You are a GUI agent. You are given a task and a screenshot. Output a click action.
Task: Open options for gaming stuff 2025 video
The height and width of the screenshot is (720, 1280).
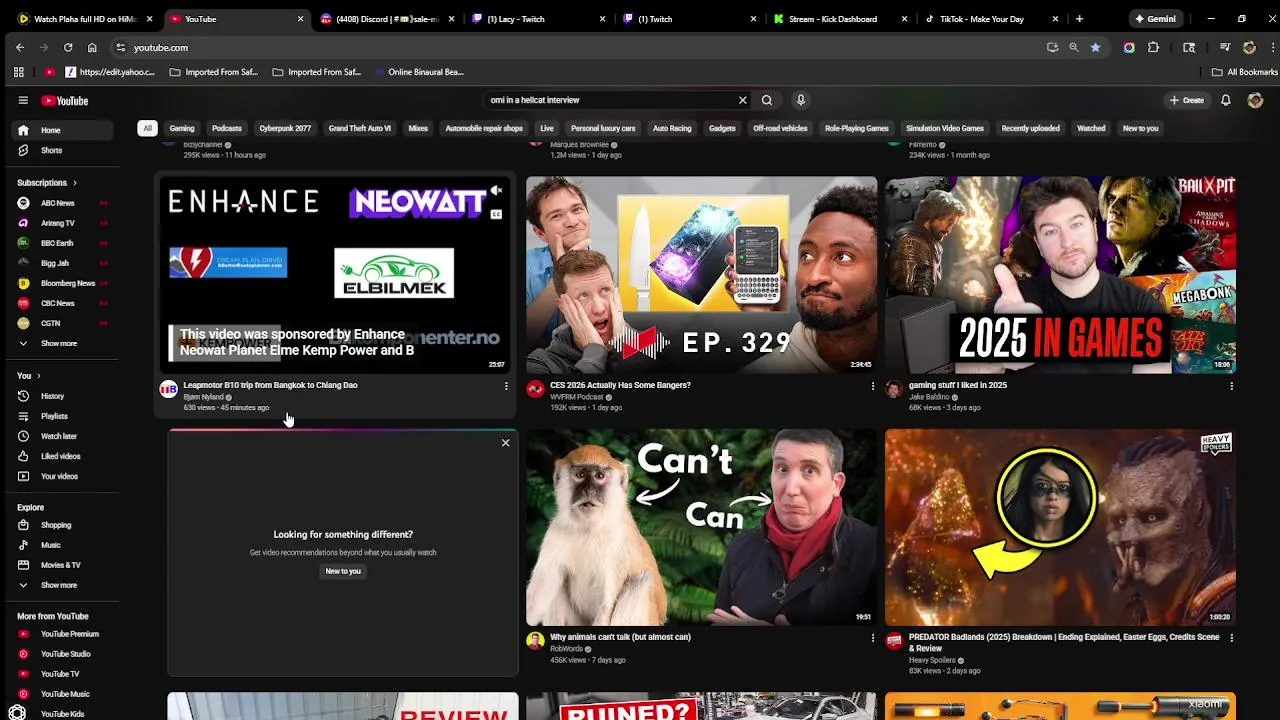[1231, 386]
